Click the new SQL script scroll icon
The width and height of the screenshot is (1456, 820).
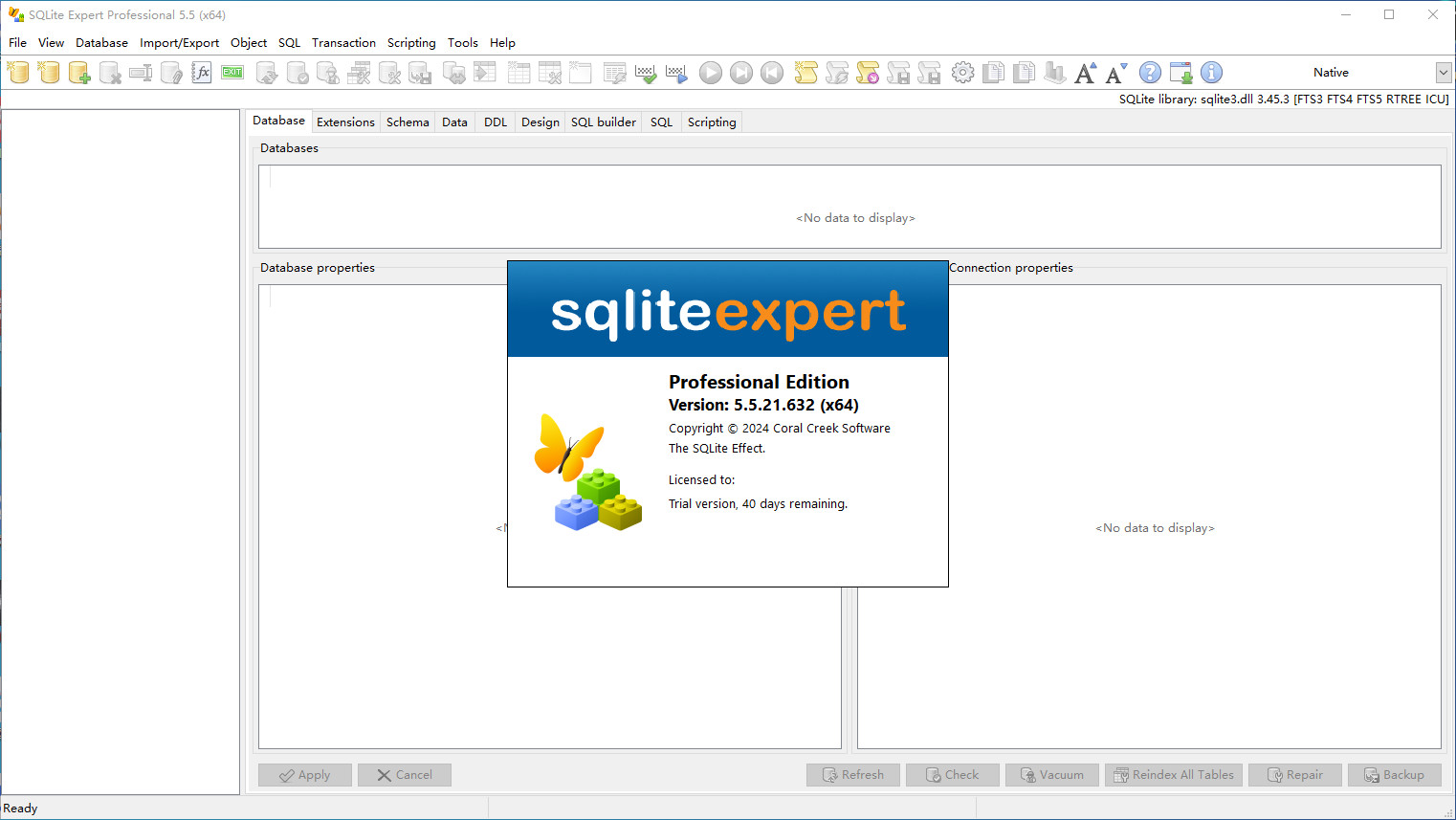806,73
